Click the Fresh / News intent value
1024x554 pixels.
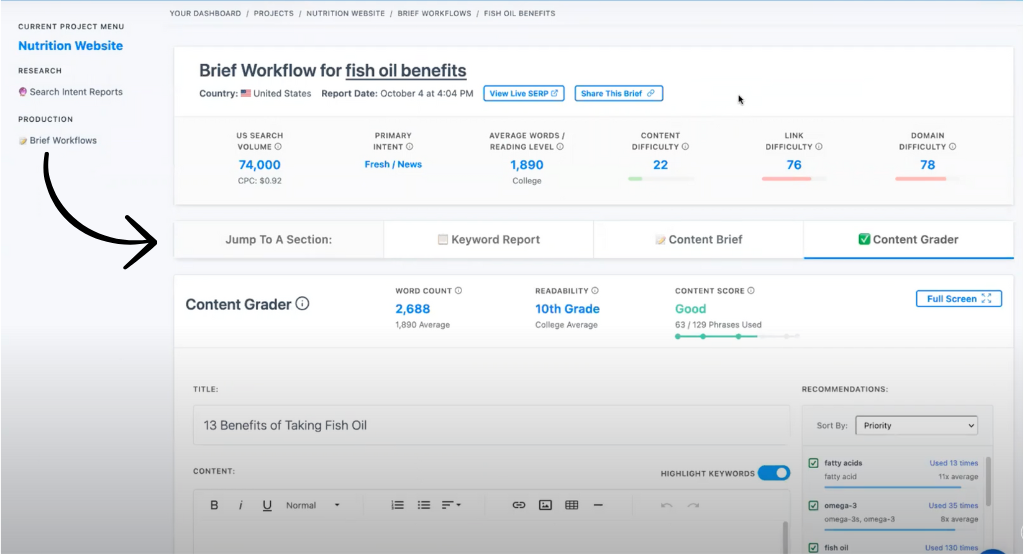point(393,165)
